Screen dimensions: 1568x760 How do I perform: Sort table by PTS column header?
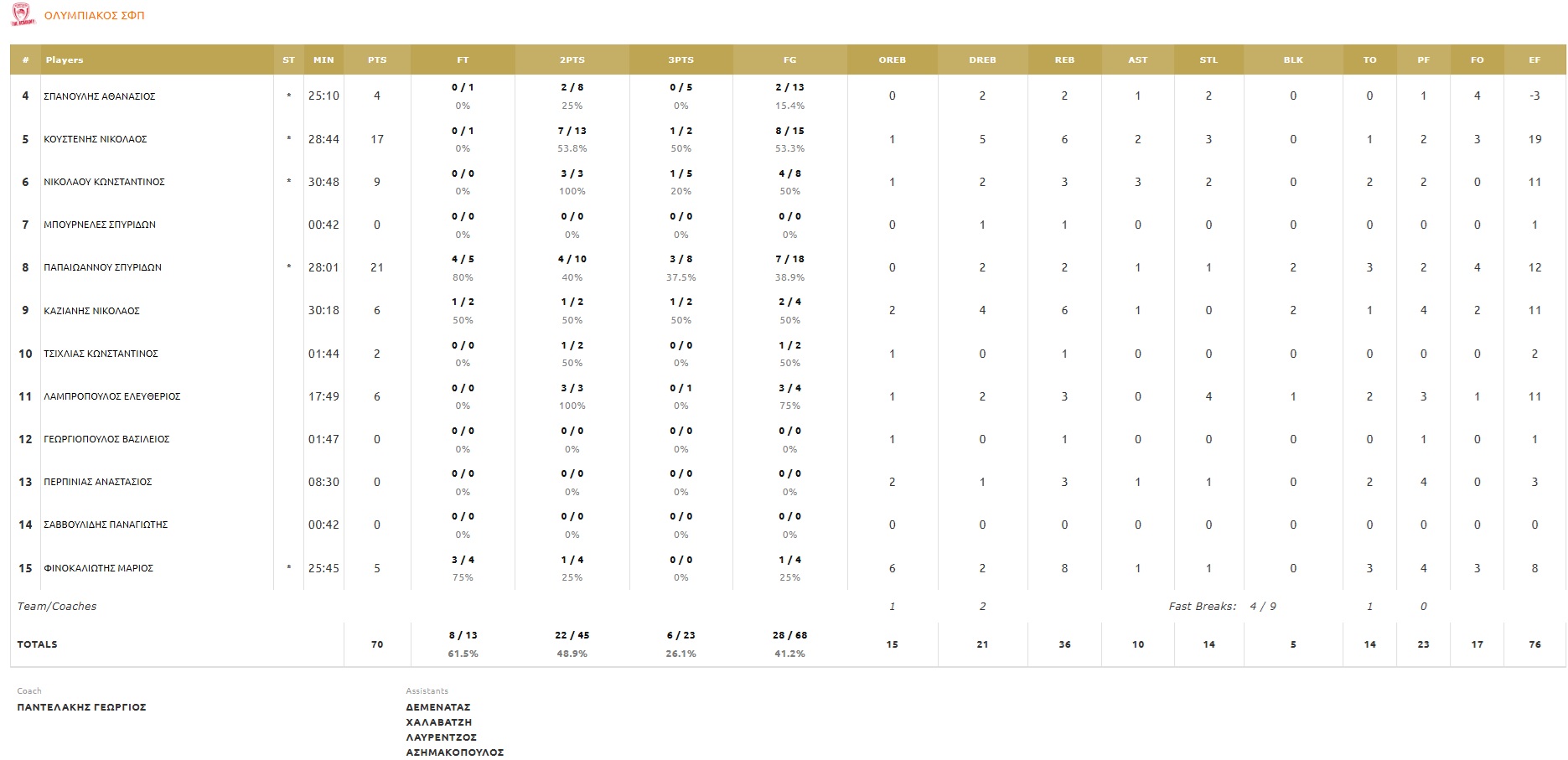click(x=377, y=60)
